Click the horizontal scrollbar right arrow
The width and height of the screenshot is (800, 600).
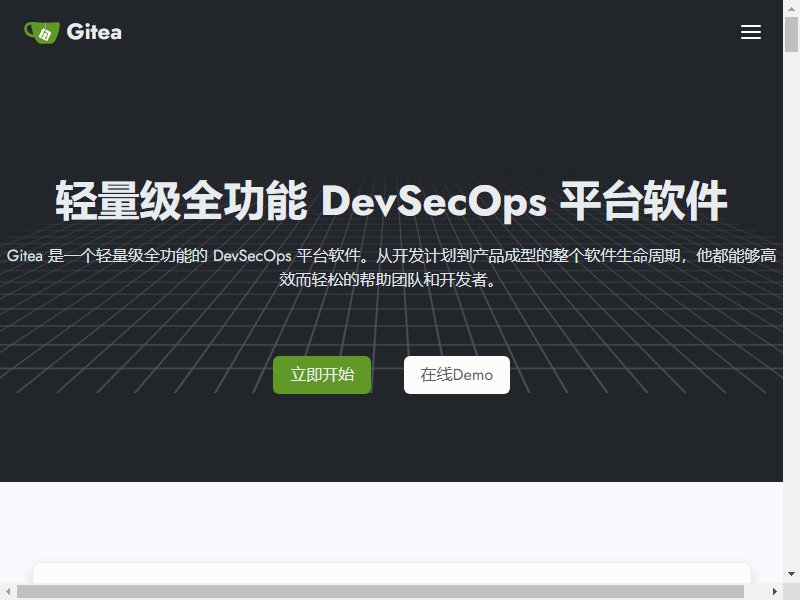(775, 592)
